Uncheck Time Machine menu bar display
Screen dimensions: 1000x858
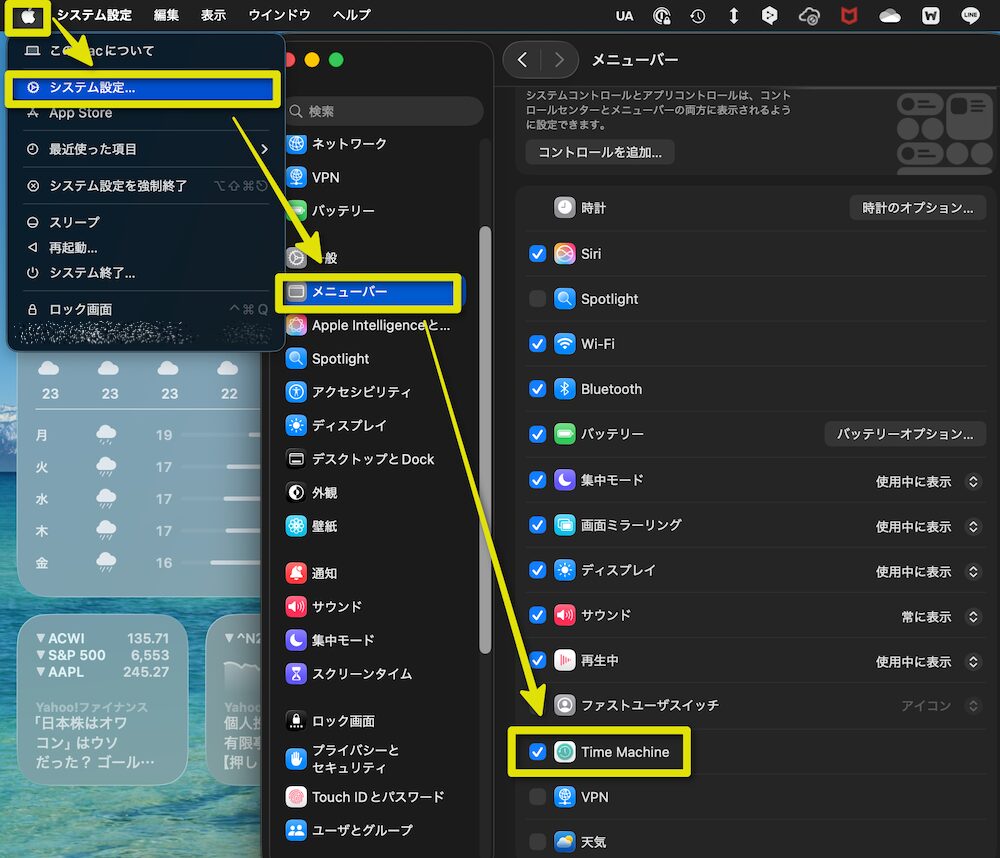point(537,751)
